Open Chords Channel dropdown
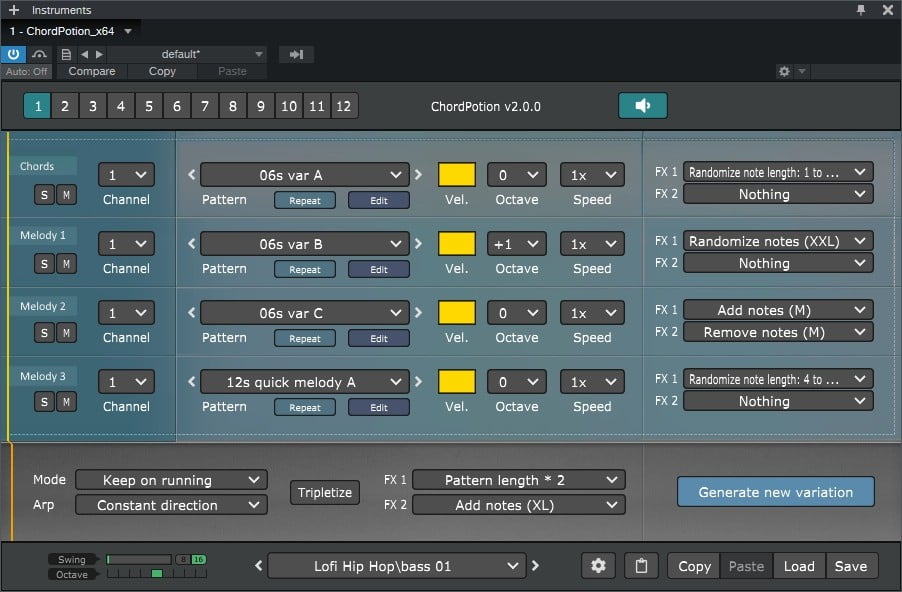Image resolution: width=902 pixels, height=592 pixels. [x=126, y=175]
